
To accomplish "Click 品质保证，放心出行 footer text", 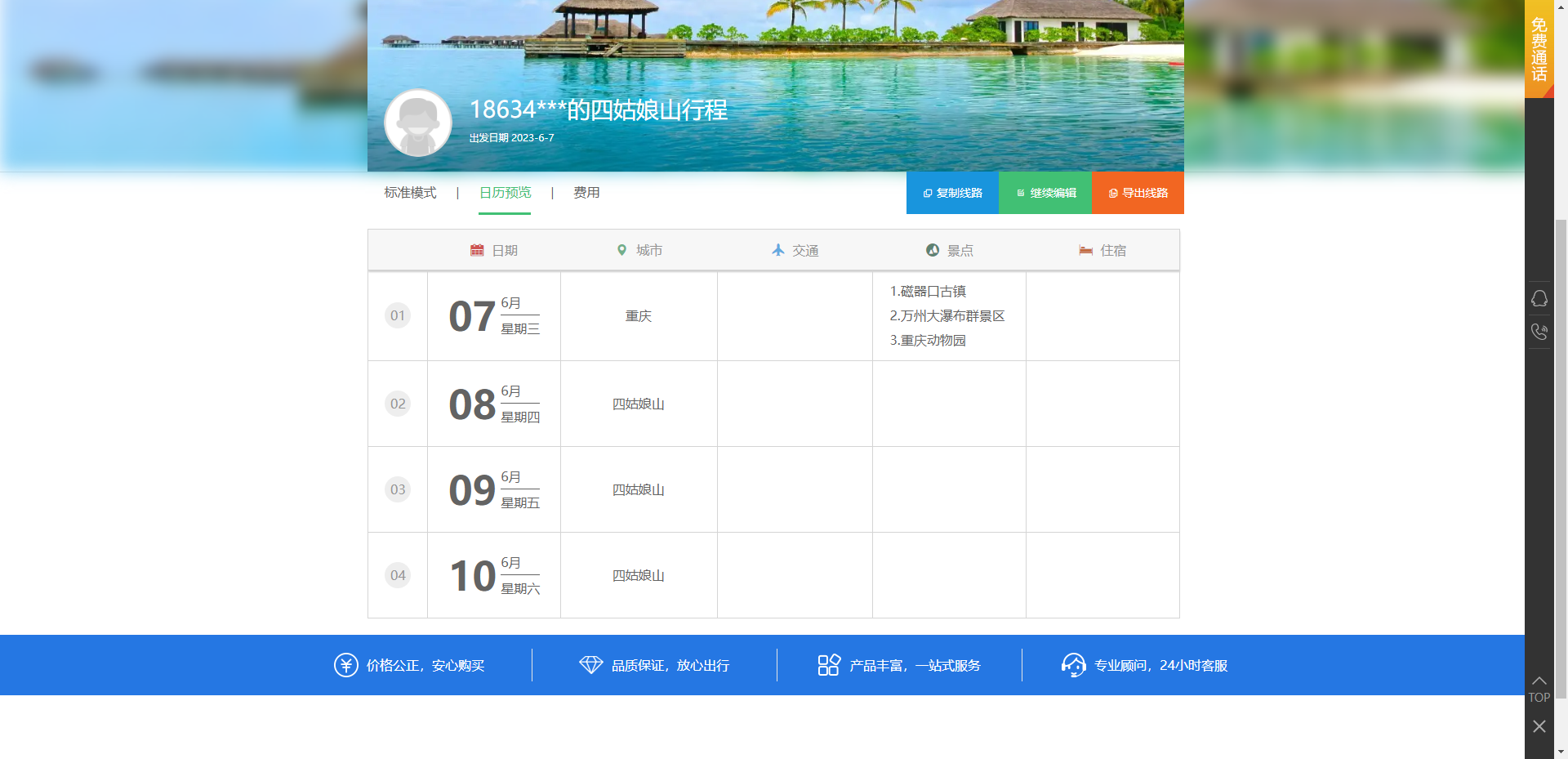I will (x=670, y=666).
